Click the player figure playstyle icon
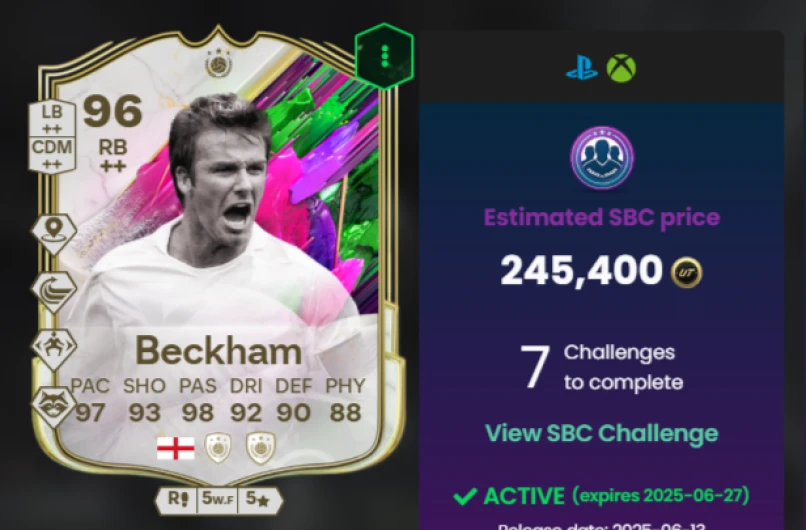 54,349
